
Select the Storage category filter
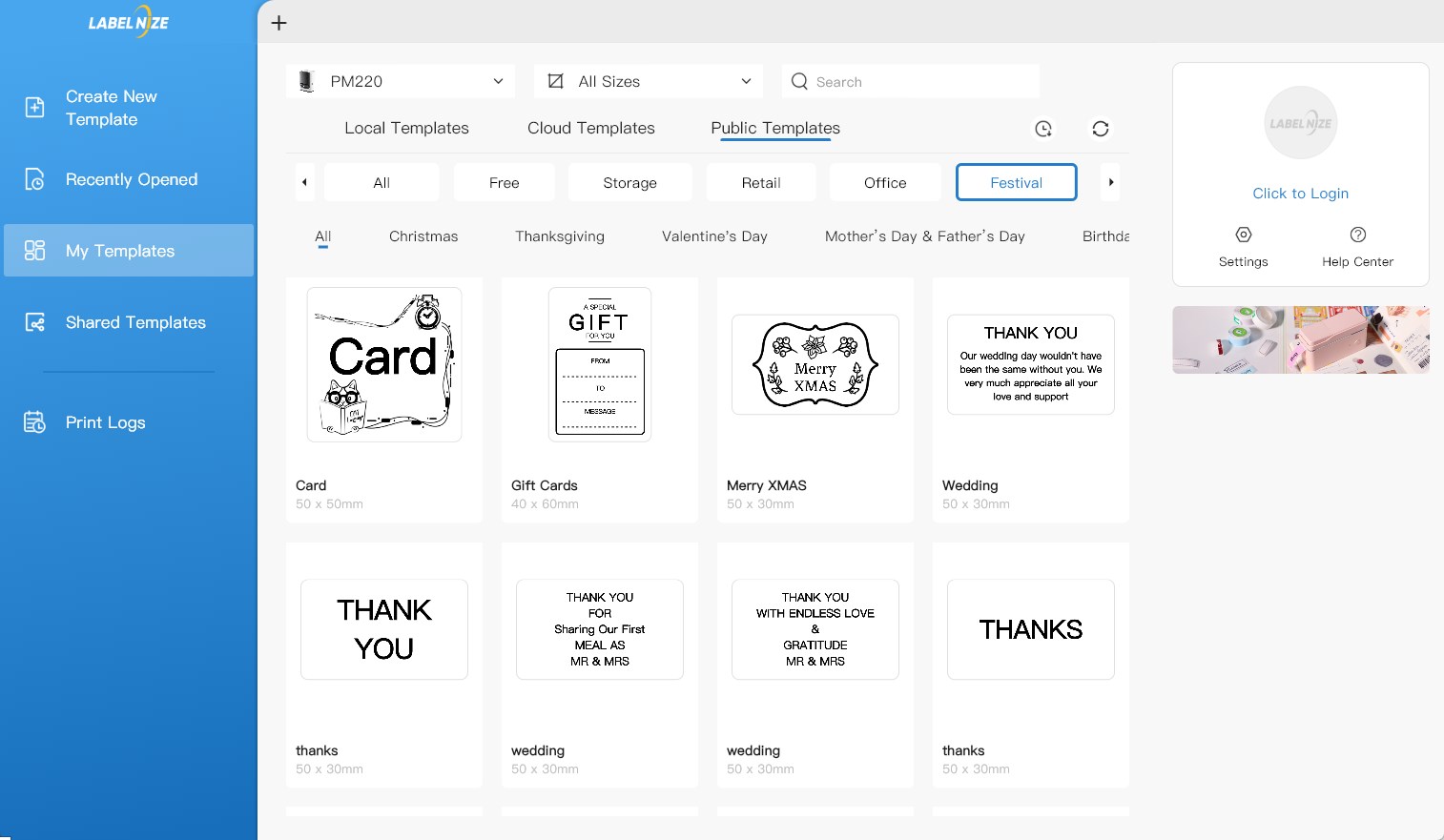630,182
